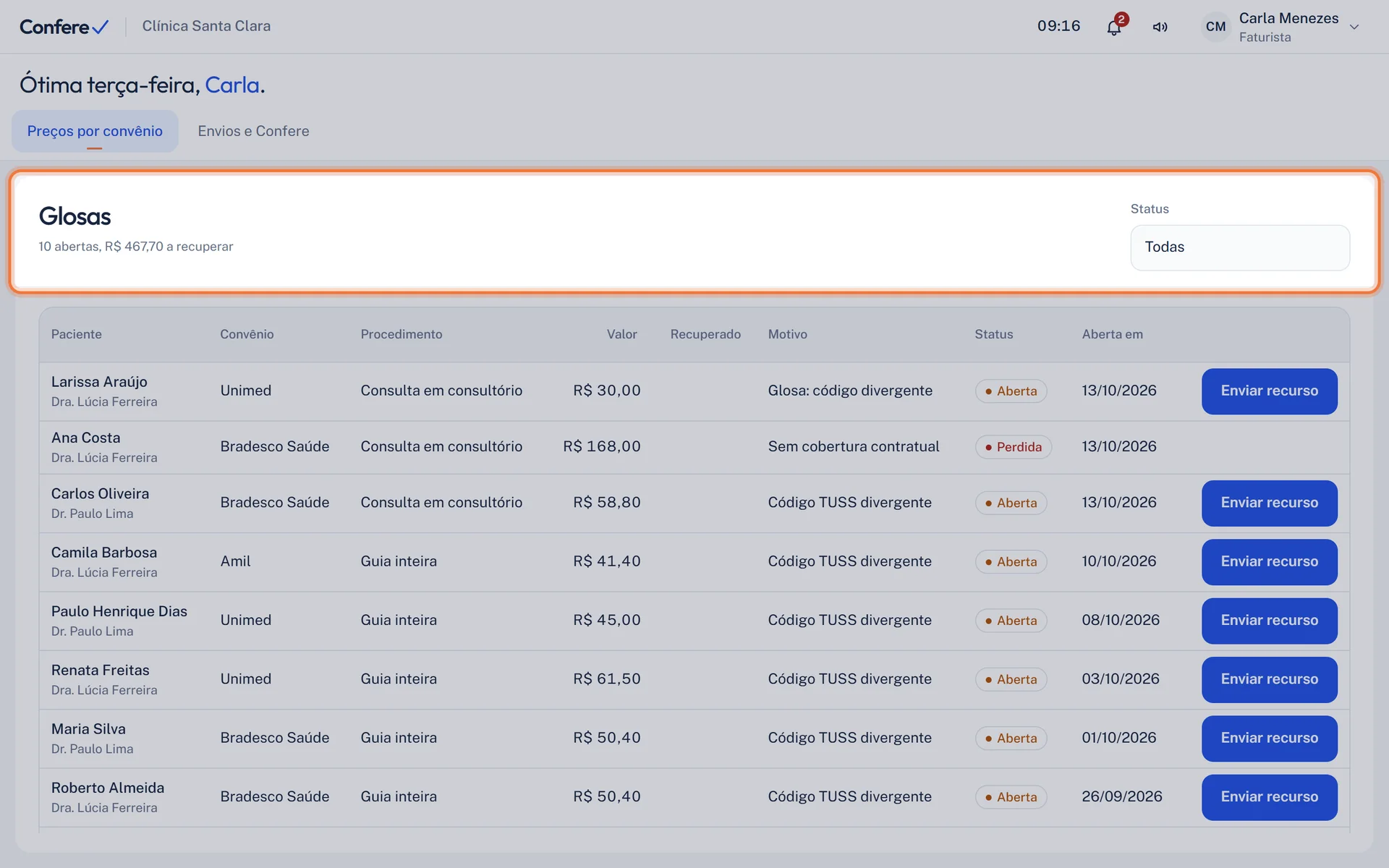Click the Glosas heading

(x=75, y=216)
